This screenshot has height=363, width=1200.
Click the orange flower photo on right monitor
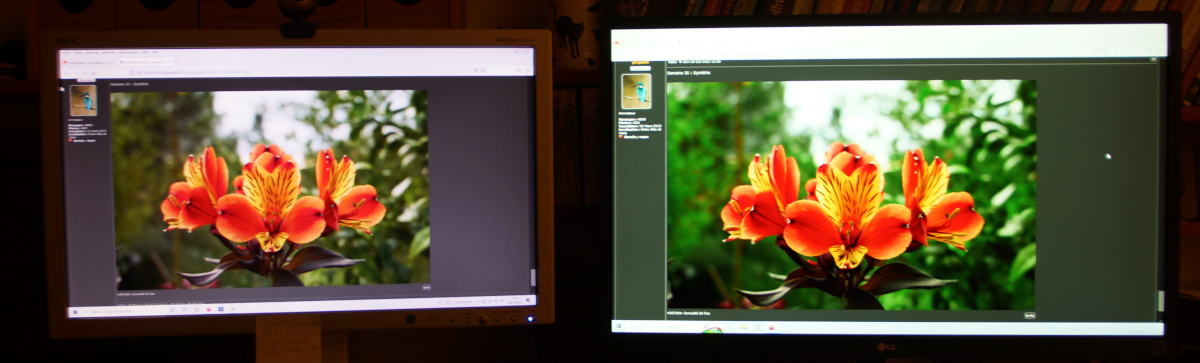coord(851,195)
